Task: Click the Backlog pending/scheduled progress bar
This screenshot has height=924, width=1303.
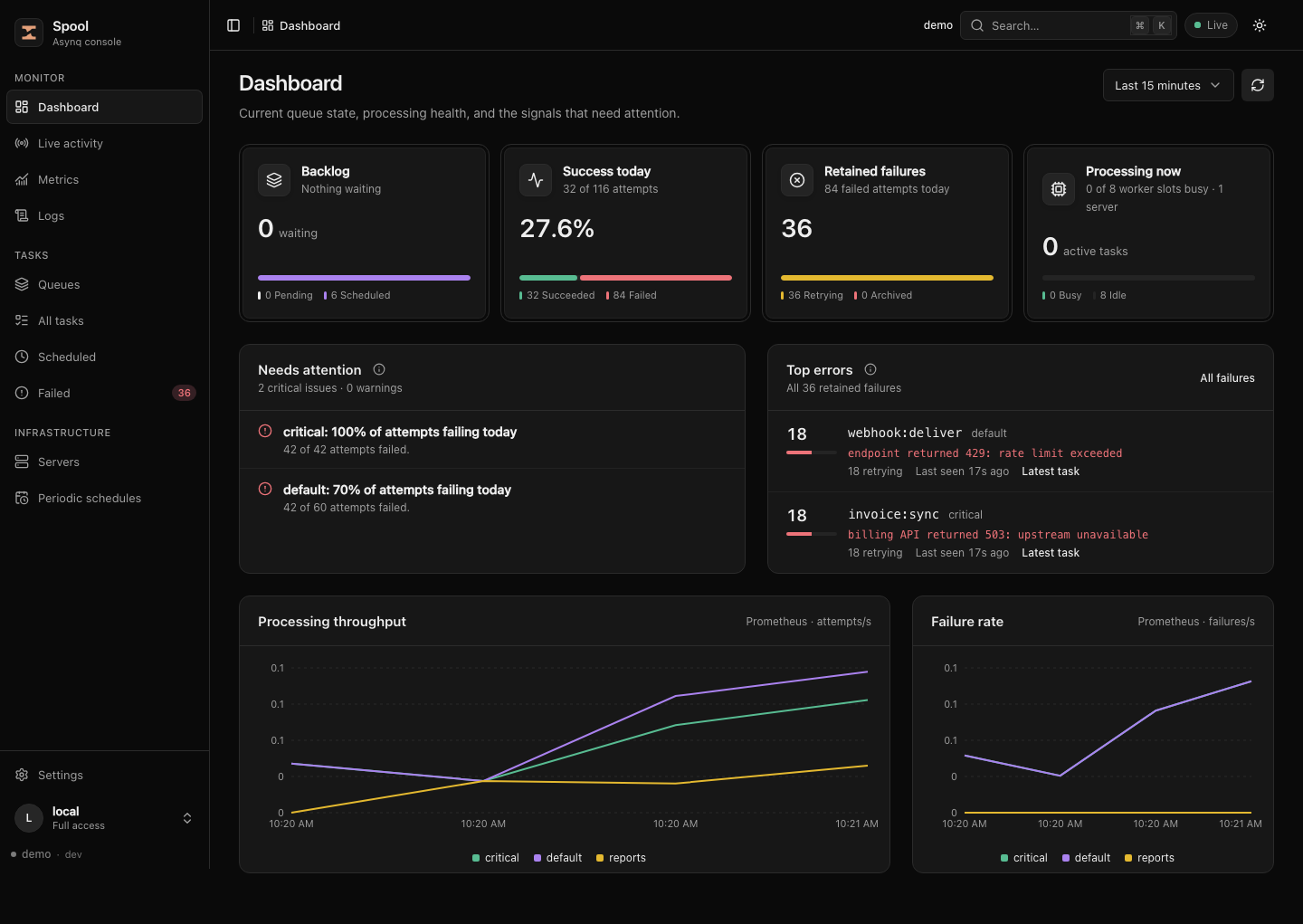Action: (364, 278)
